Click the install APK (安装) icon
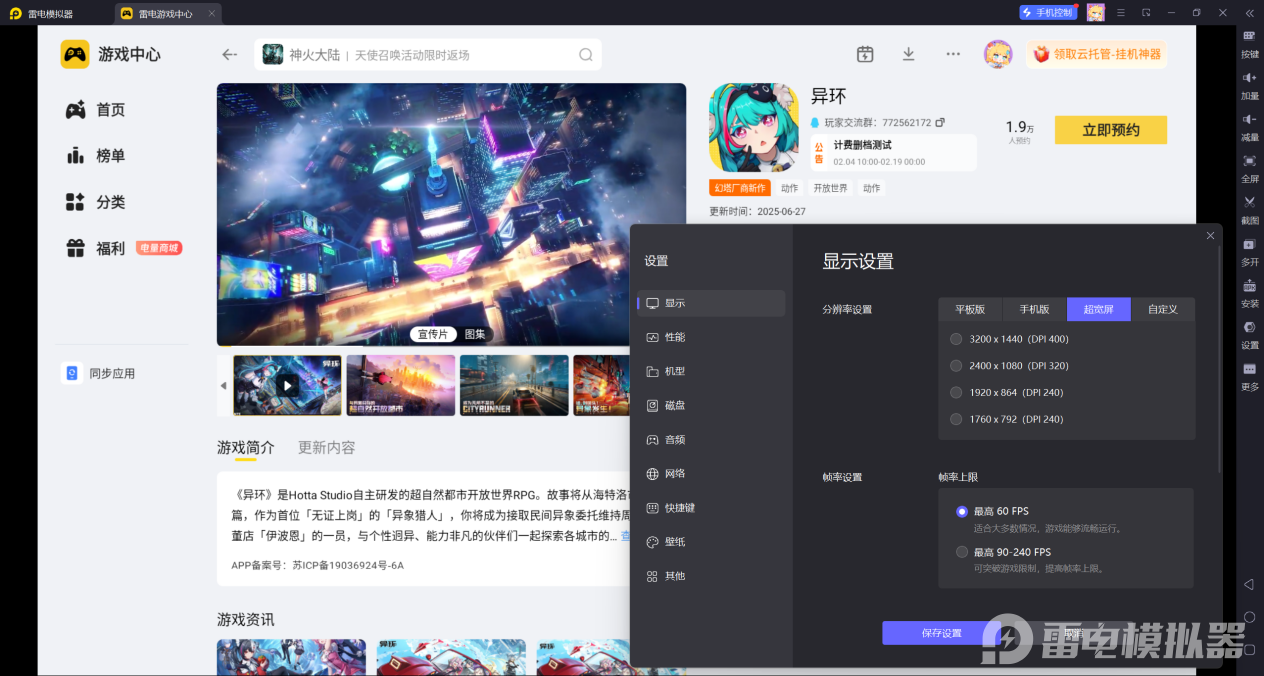Image resolution: width=1264 pixels, height=676 pixels. 1249,286
